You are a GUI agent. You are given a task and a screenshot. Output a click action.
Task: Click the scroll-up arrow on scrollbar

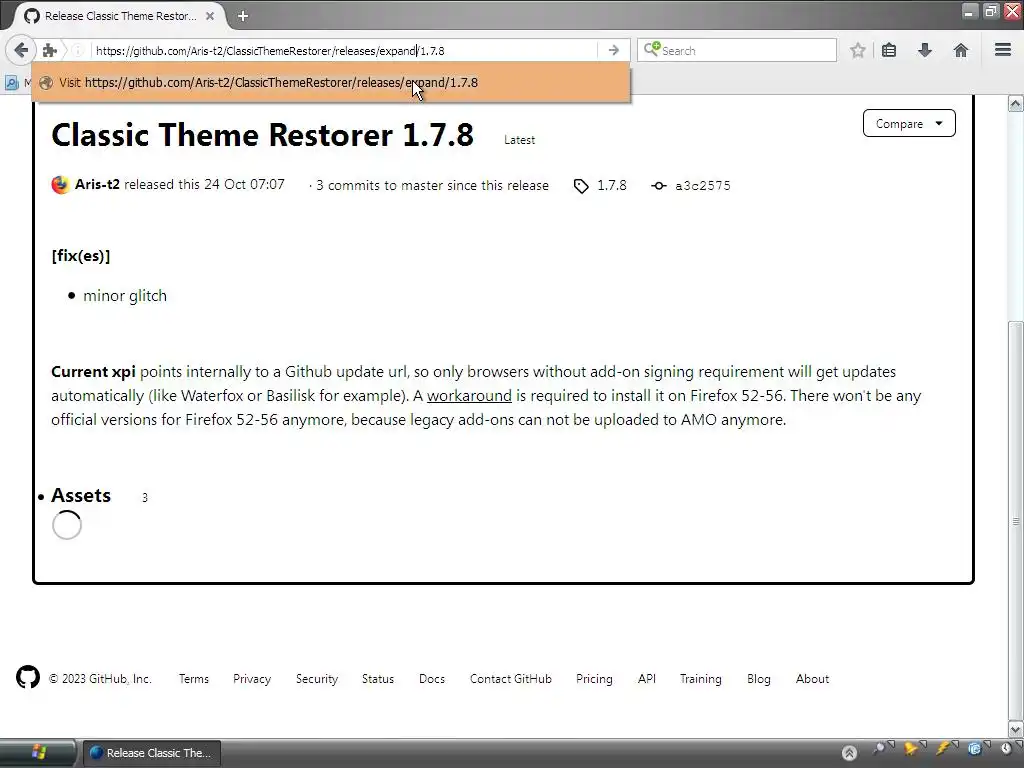[1016, 104]
